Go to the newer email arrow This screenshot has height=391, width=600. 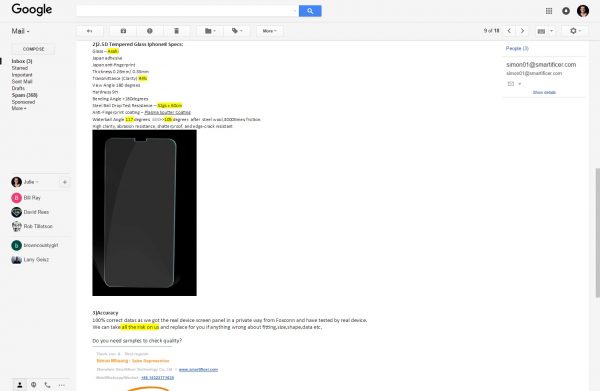point(509,31)
